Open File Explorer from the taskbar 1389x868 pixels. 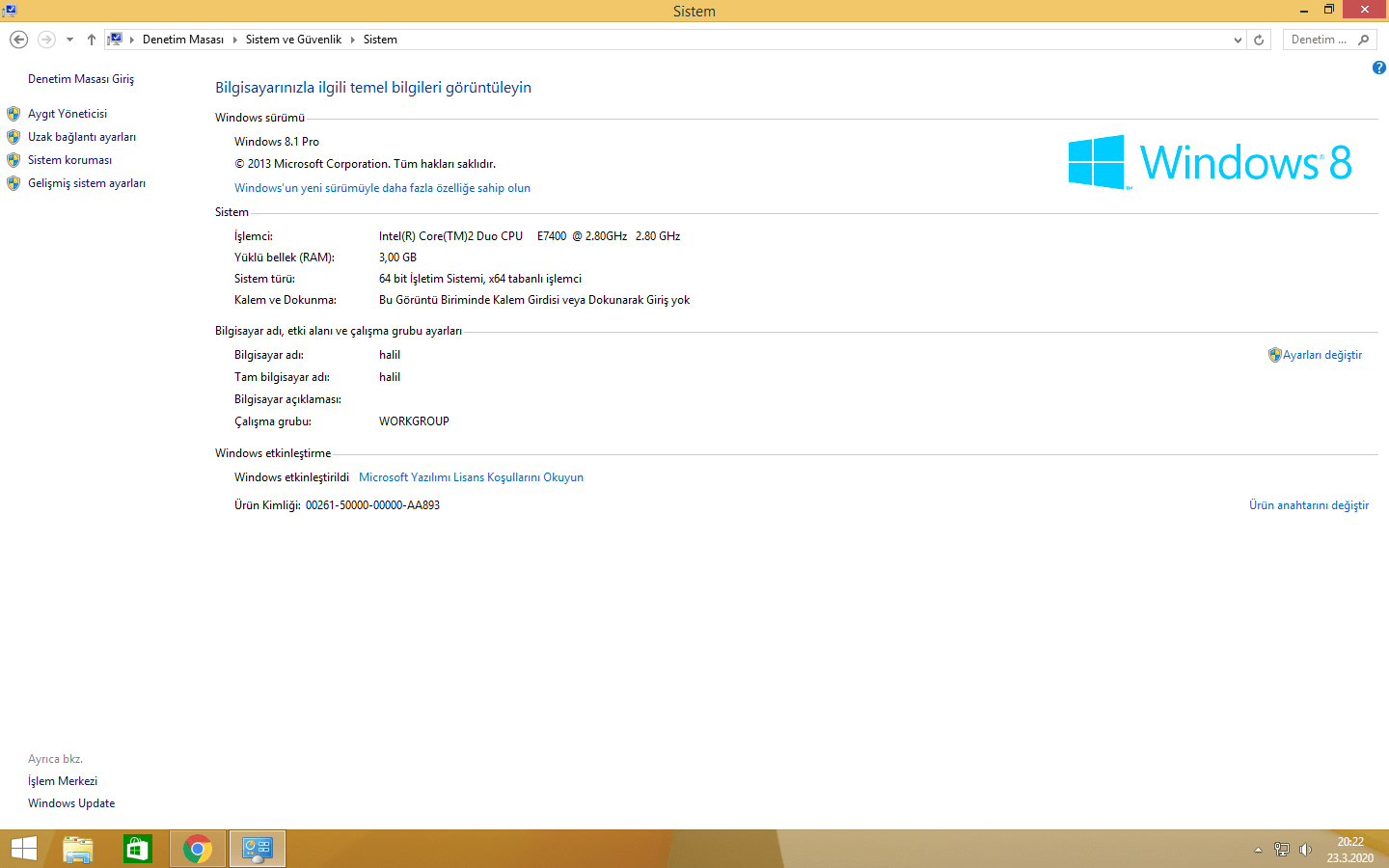[78, 849]
